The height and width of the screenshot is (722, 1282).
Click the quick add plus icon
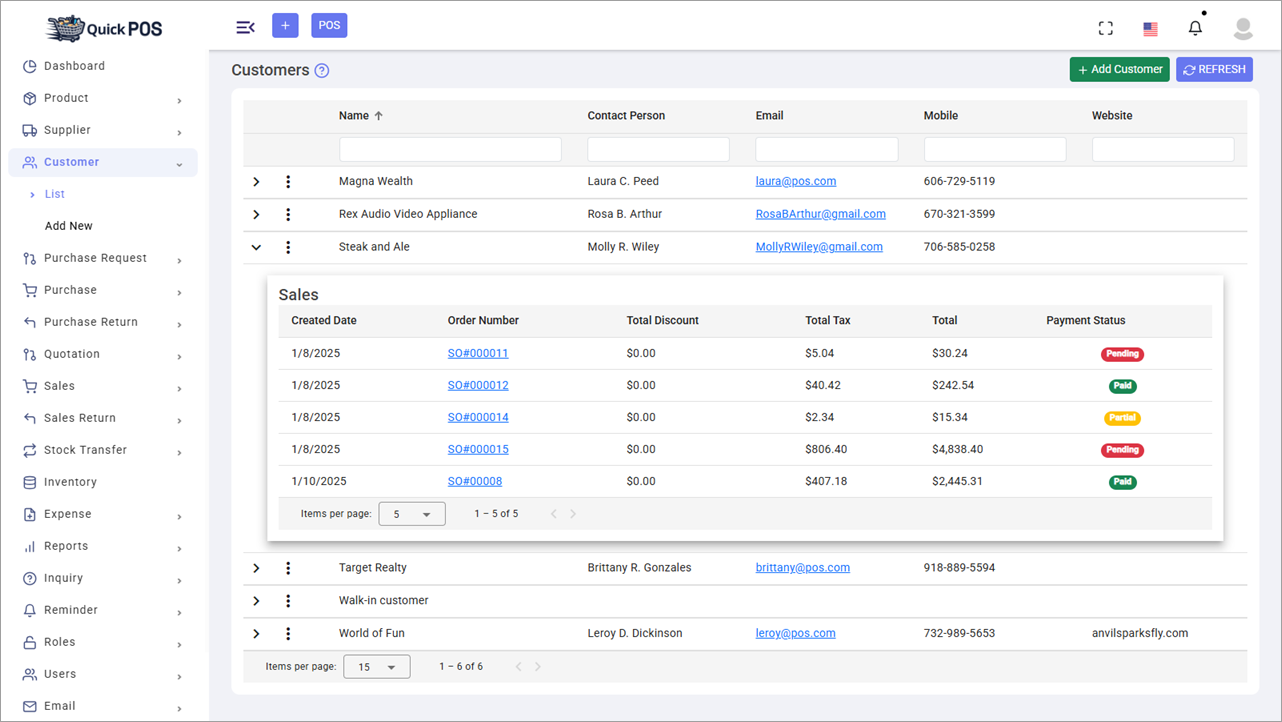tap(285, 25)
